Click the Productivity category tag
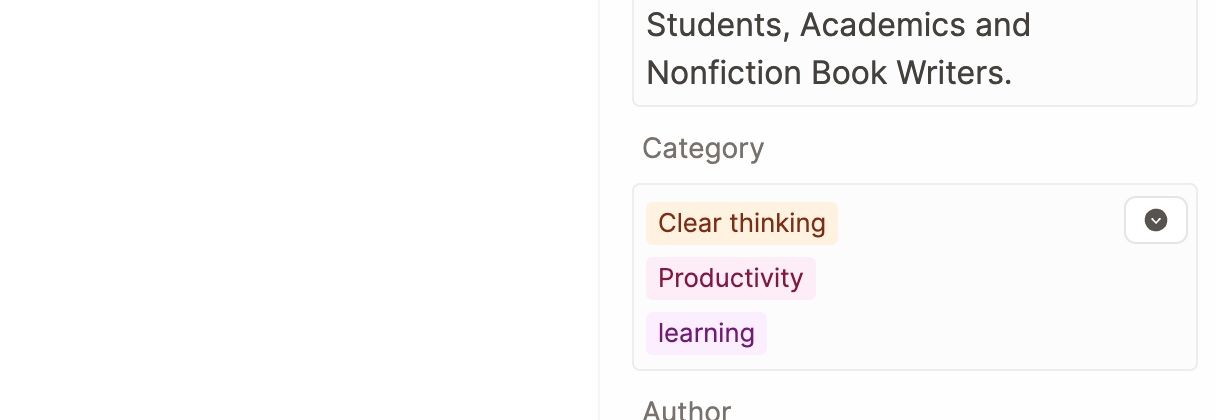This screenshot has width=1216, height=420. [730, 278]
